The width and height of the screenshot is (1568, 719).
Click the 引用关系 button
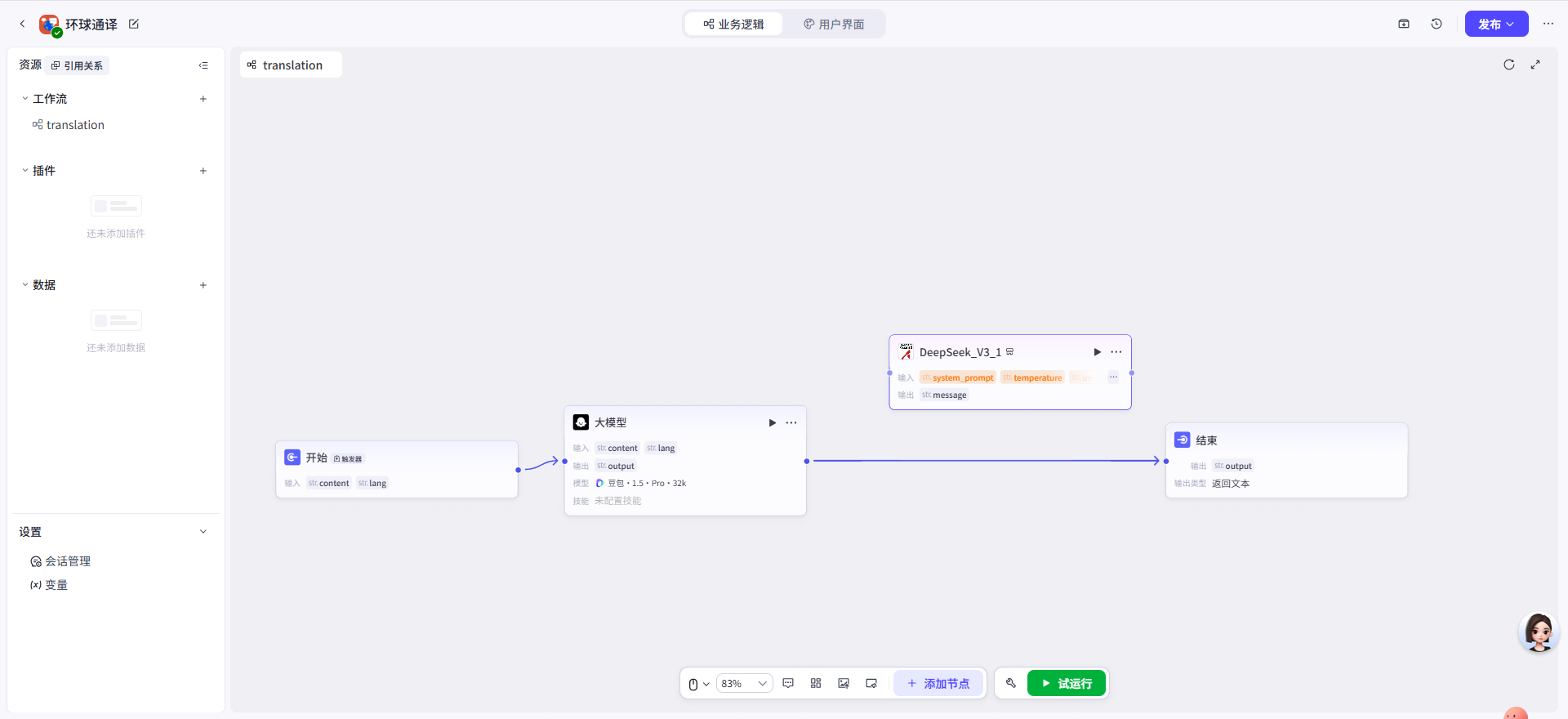(x=78, y=65)
